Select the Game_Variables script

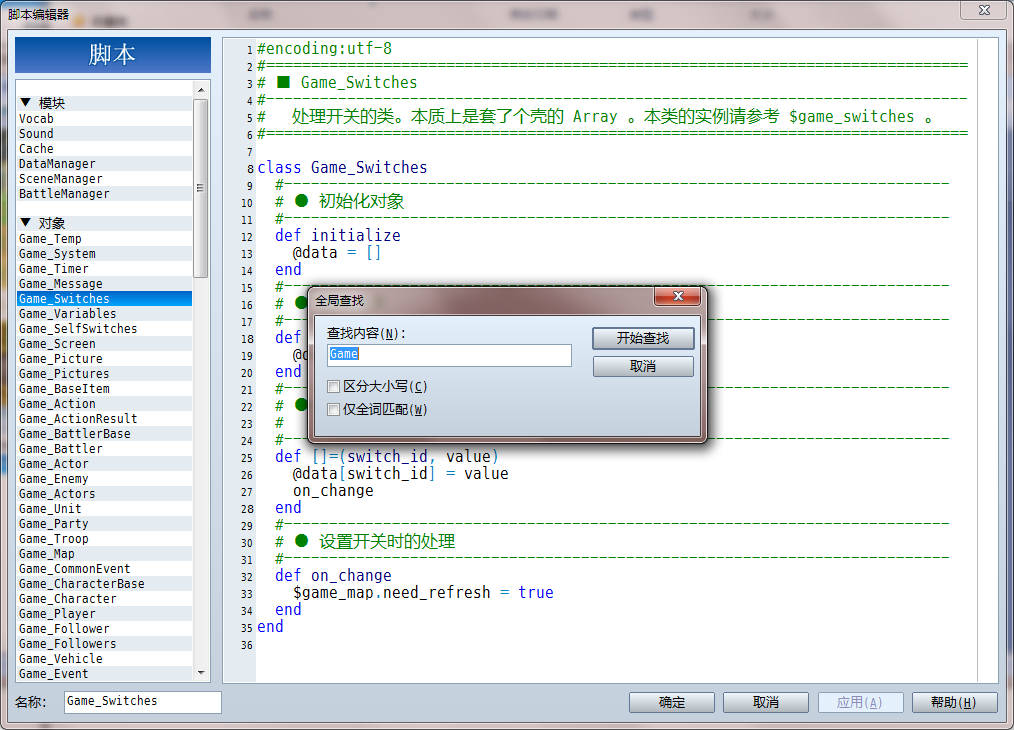click(x=105, y=314)
